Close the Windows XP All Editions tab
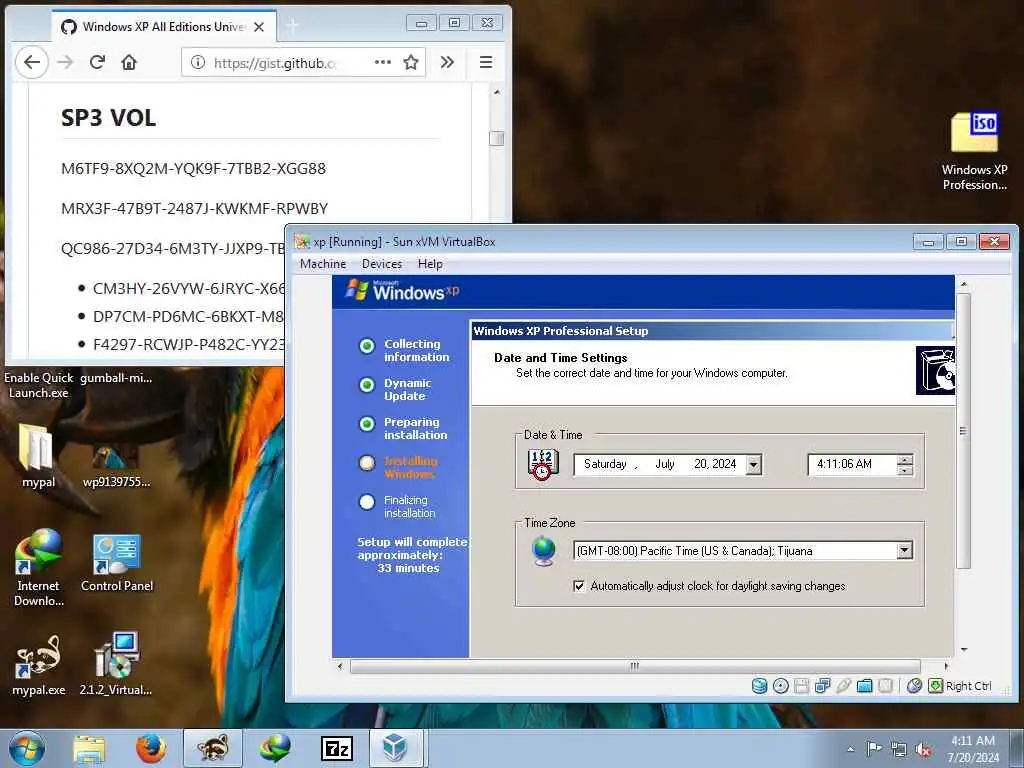 (259, 27)
